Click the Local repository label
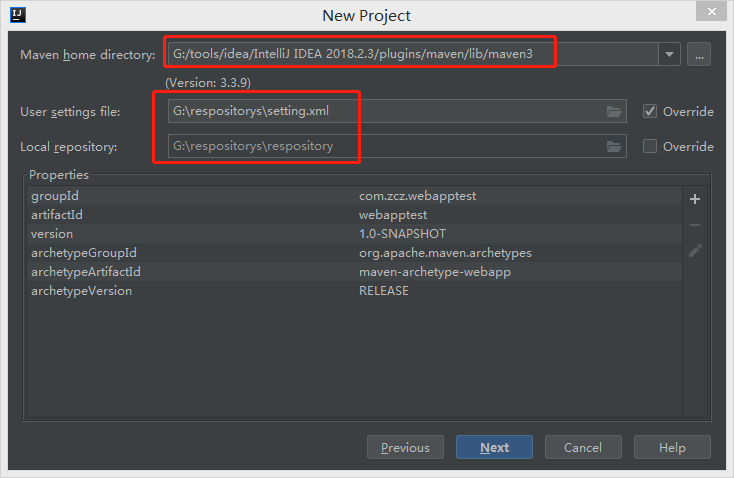 click(x=69, y=147)
